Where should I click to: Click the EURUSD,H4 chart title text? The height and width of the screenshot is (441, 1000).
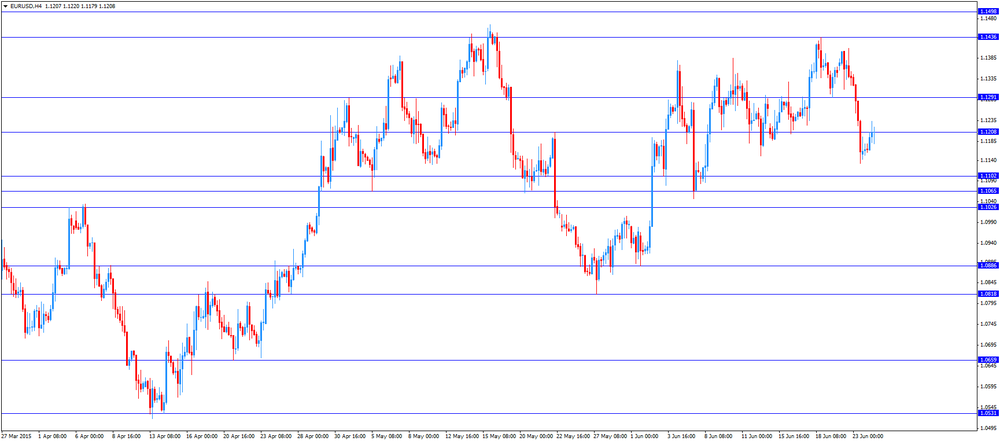[x=26, y=5]
